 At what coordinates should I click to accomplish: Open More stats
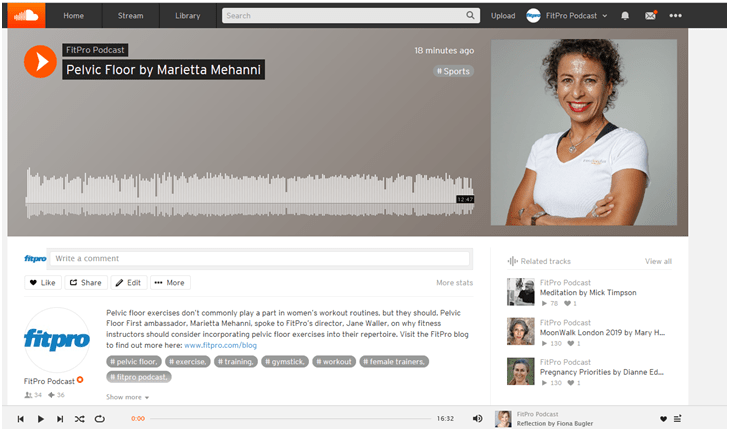(x=454, y=282)
